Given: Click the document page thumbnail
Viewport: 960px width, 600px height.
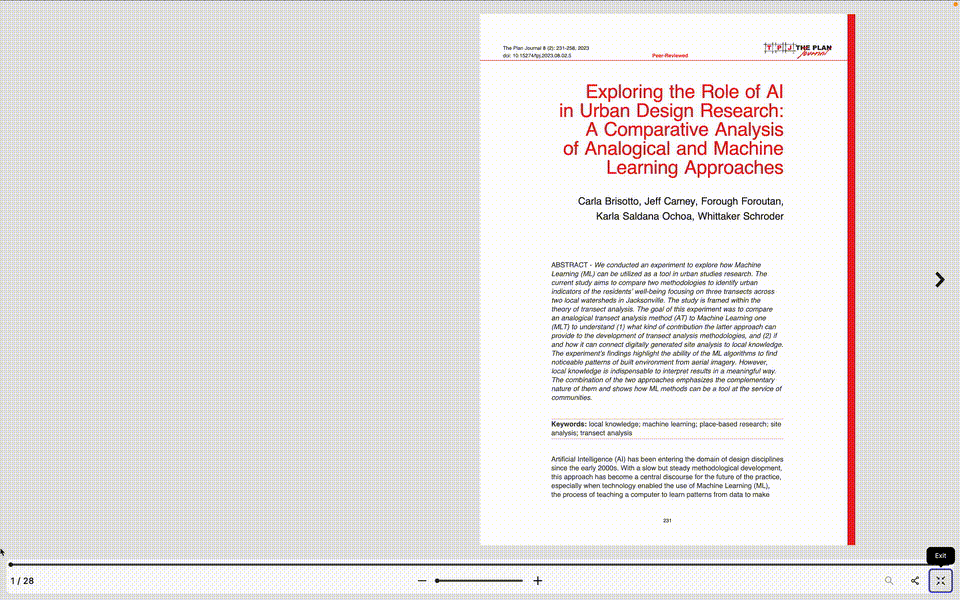Looking at the screenshot, I should point(667,279).
